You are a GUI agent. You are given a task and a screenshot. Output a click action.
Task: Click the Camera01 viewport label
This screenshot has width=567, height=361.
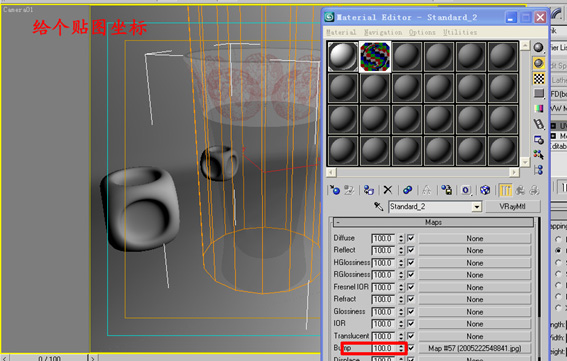[x=18, y=9]
